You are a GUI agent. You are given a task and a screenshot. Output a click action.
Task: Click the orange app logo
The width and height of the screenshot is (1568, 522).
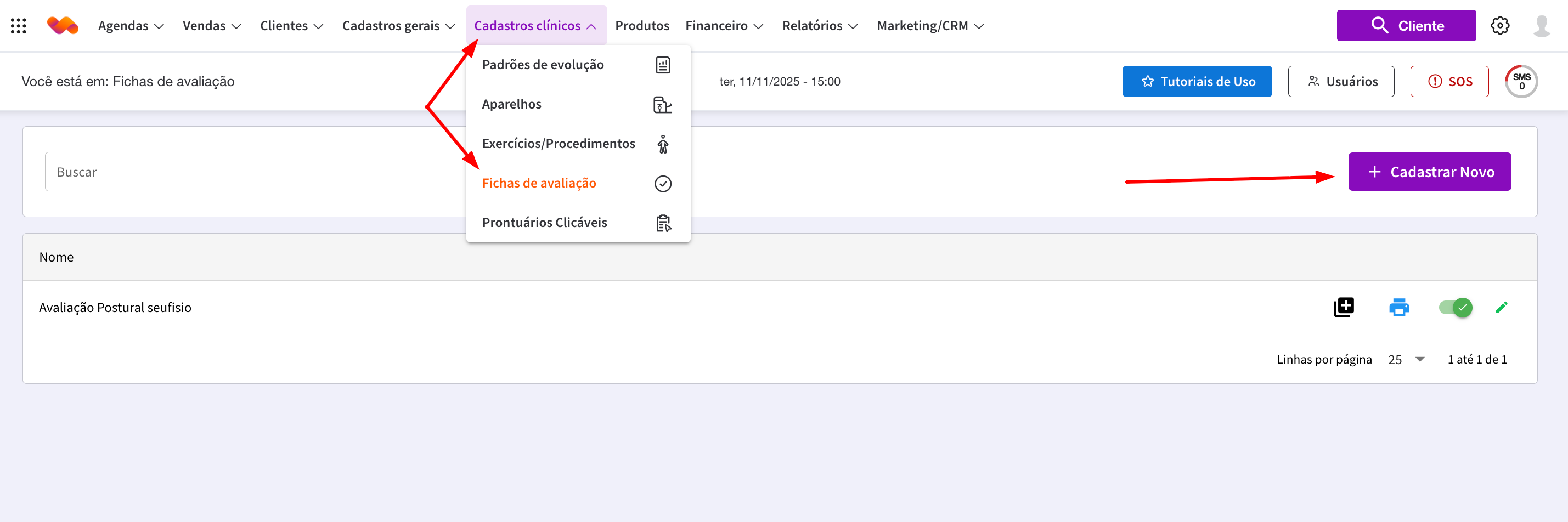(x=63, y=26)
